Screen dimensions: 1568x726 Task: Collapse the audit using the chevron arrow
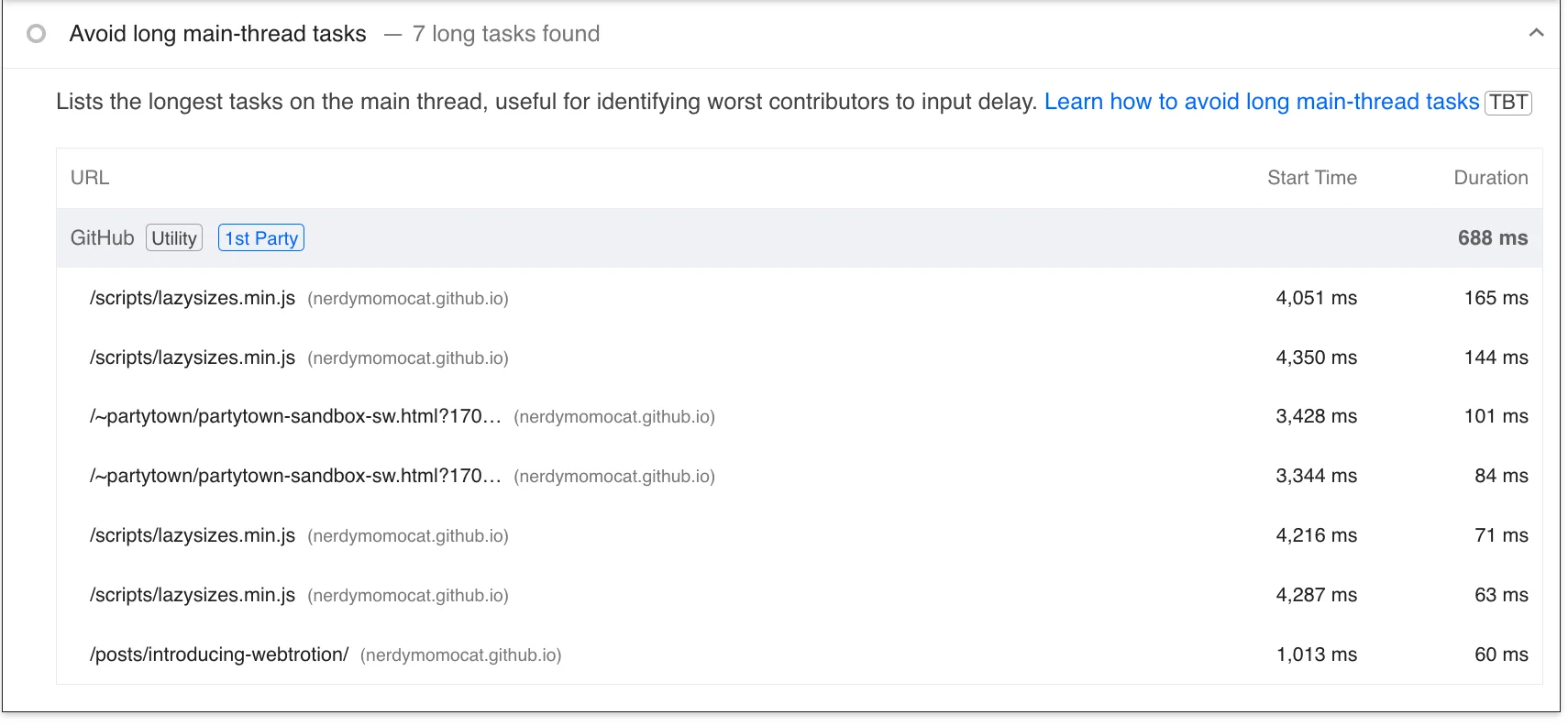click(1536, 33)
